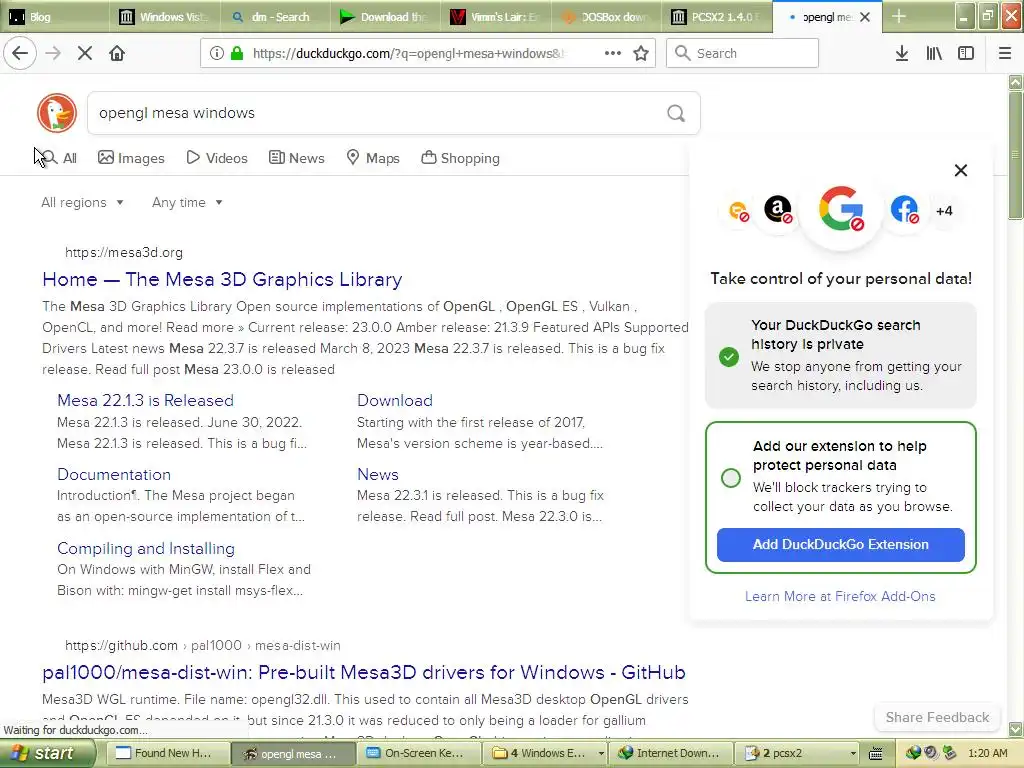This screenshot has width=1024, height=768.
Task: Click the Add DuckDuckGo Extension button
Action: click(x=840, y=544)
